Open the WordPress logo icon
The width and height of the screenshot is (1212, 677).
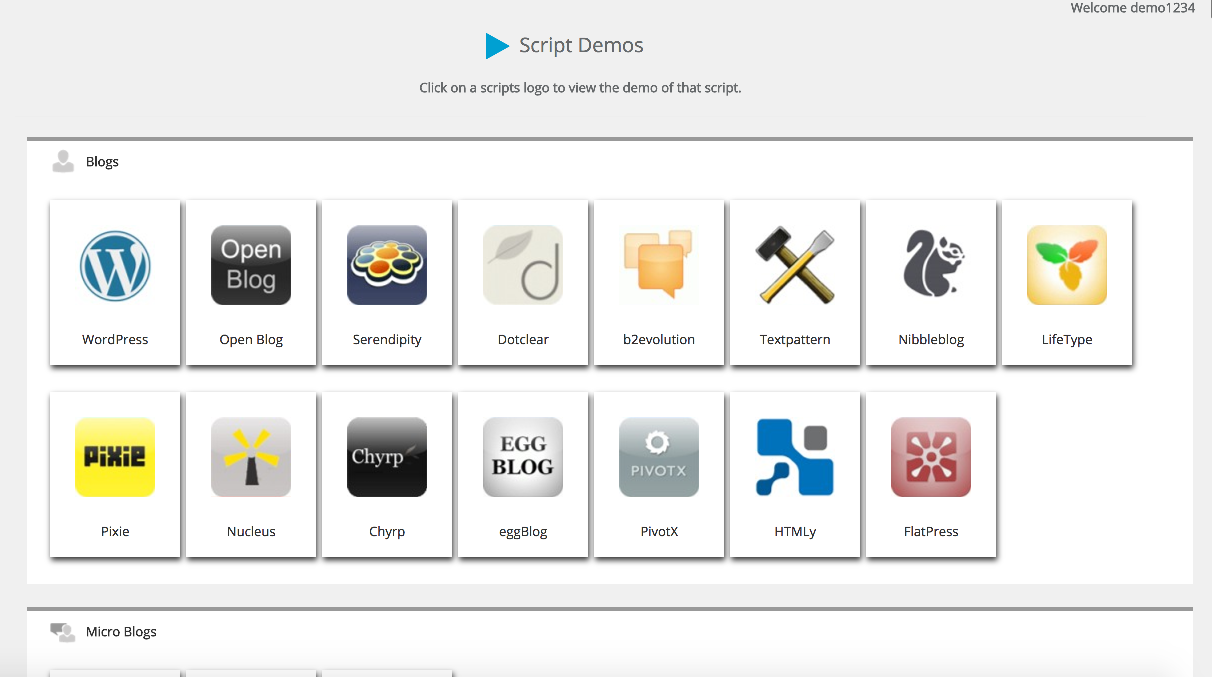point(115,265)
